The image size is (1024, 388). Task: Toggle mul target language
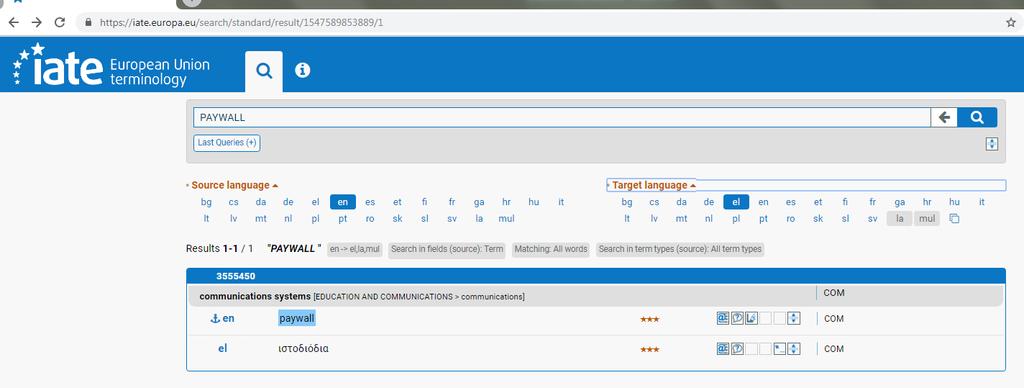coord(927,219)
